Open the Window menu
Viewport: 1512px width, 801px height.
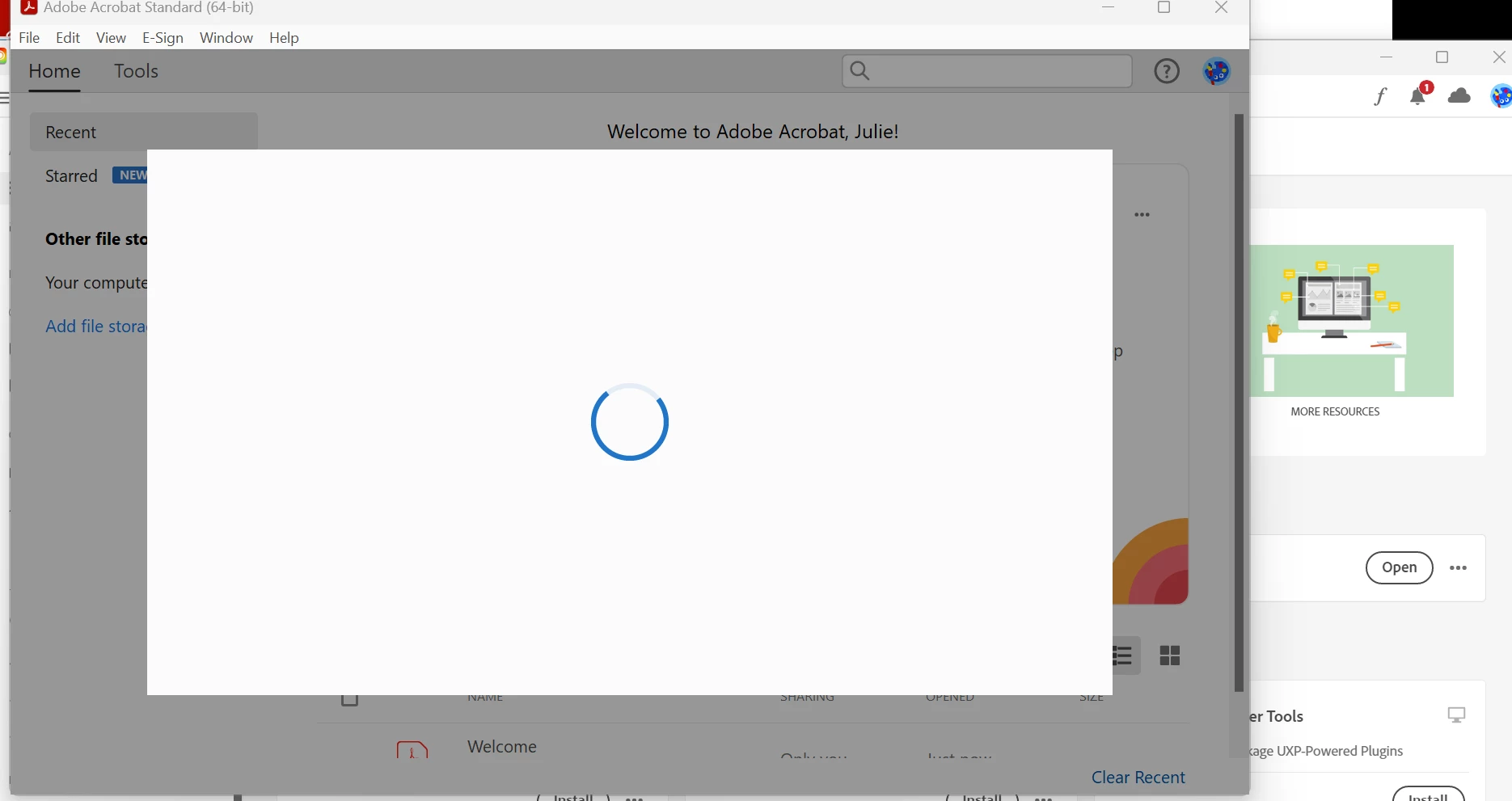(x=226, y=38)
